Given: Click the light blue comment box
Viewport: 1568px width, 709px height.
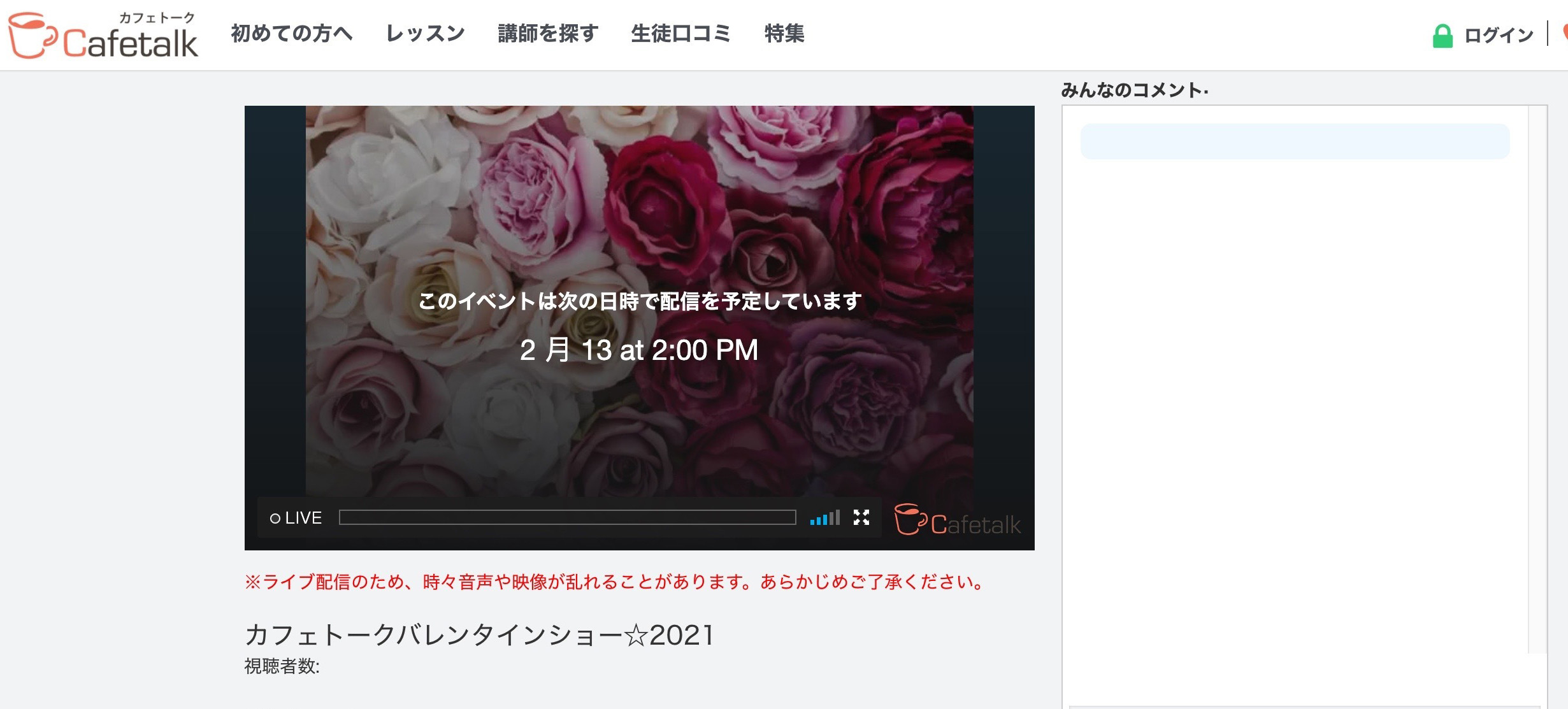Looking at the screenshot, I should 1295,141.
